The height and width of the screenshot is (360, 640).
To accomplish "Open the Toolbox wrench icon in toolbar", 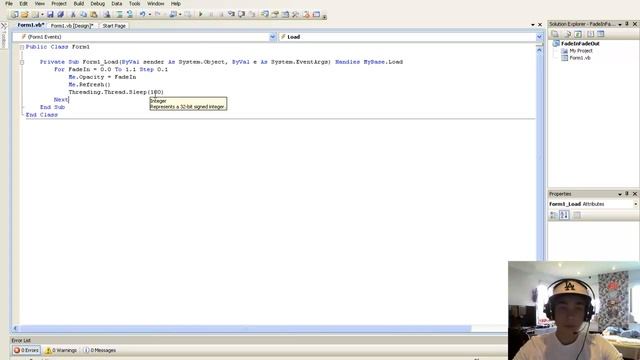I will (296, 15).
